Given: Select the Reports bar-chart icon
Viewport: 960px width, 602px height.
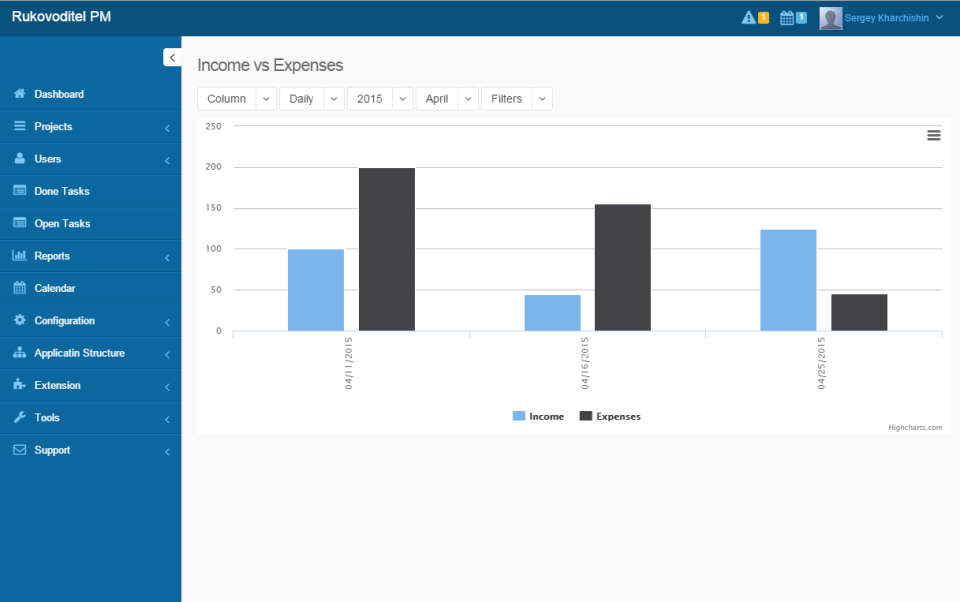Looking at the screenshot, I should tap(18, 255).
